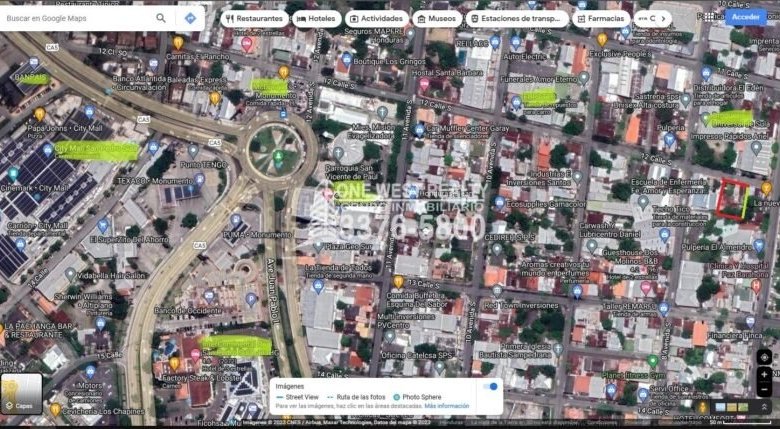Select the Museos category chip
The width and height of the screenshot is (780, 429).
coord(437,18)
